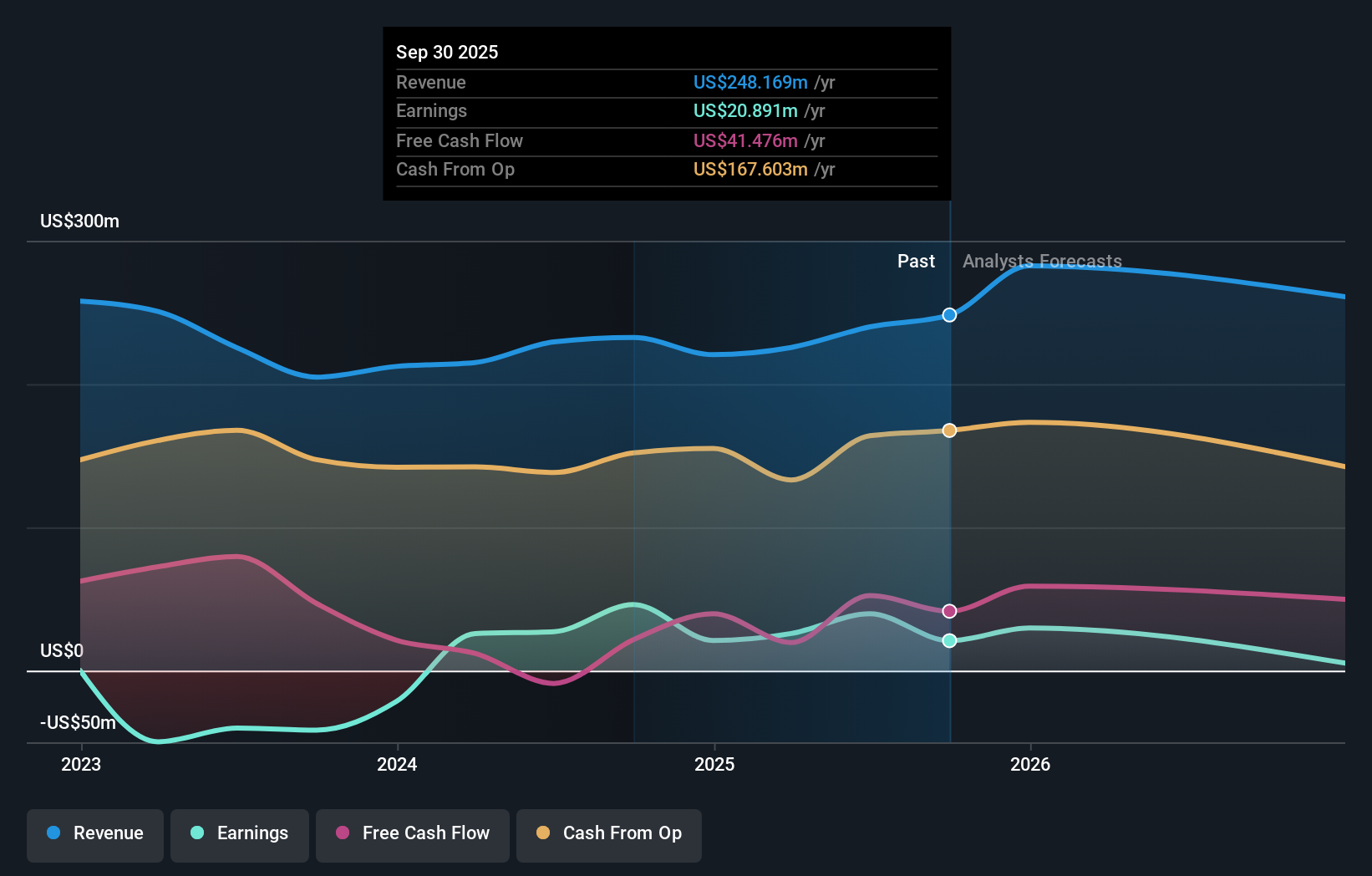This screenshot has width=1372, height=876.
Task: Click the orange Cash From Op legend dot
Action: 541,833
